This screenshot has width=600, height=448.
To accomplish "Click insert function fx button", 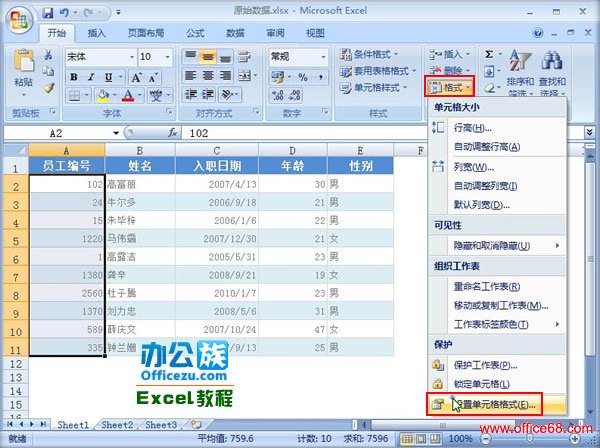I will [x=173, y=133].
